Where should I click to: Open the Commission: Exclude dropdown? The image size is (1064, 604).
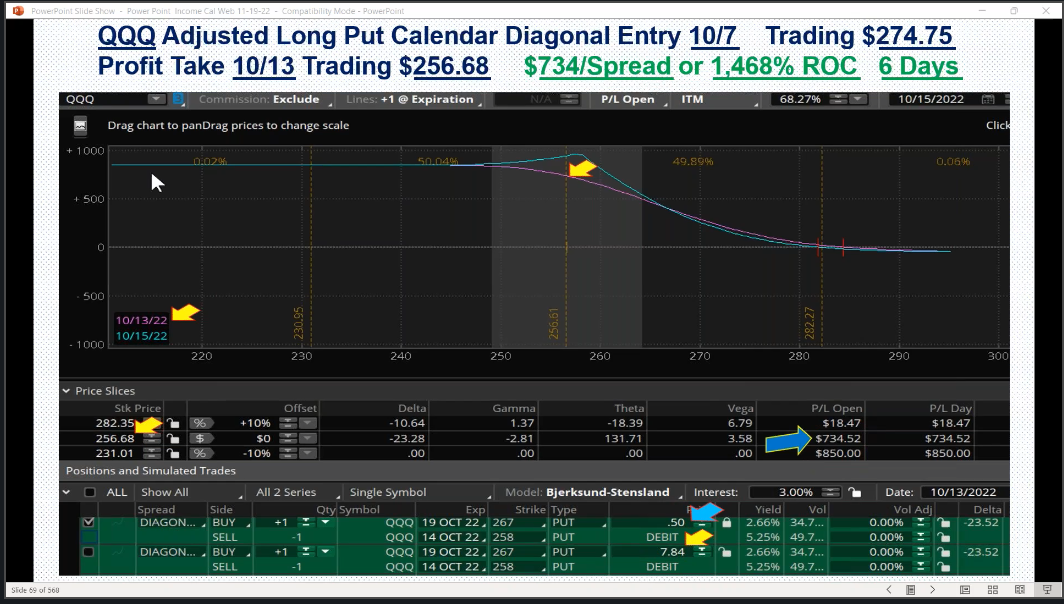pos(263,99)
